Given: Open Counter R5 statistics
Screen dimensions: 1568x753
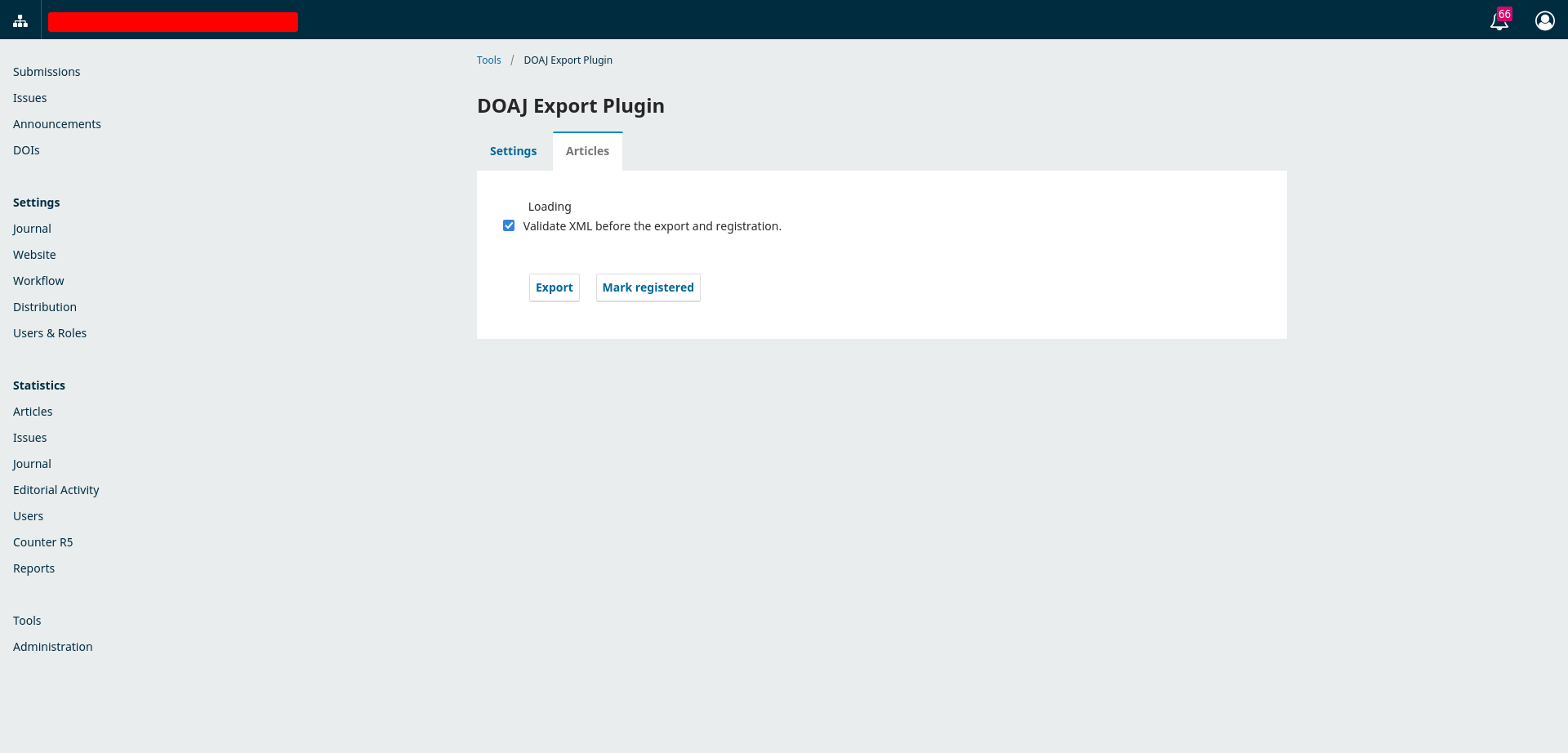Looking at the screenshot, I should (42, 542).
